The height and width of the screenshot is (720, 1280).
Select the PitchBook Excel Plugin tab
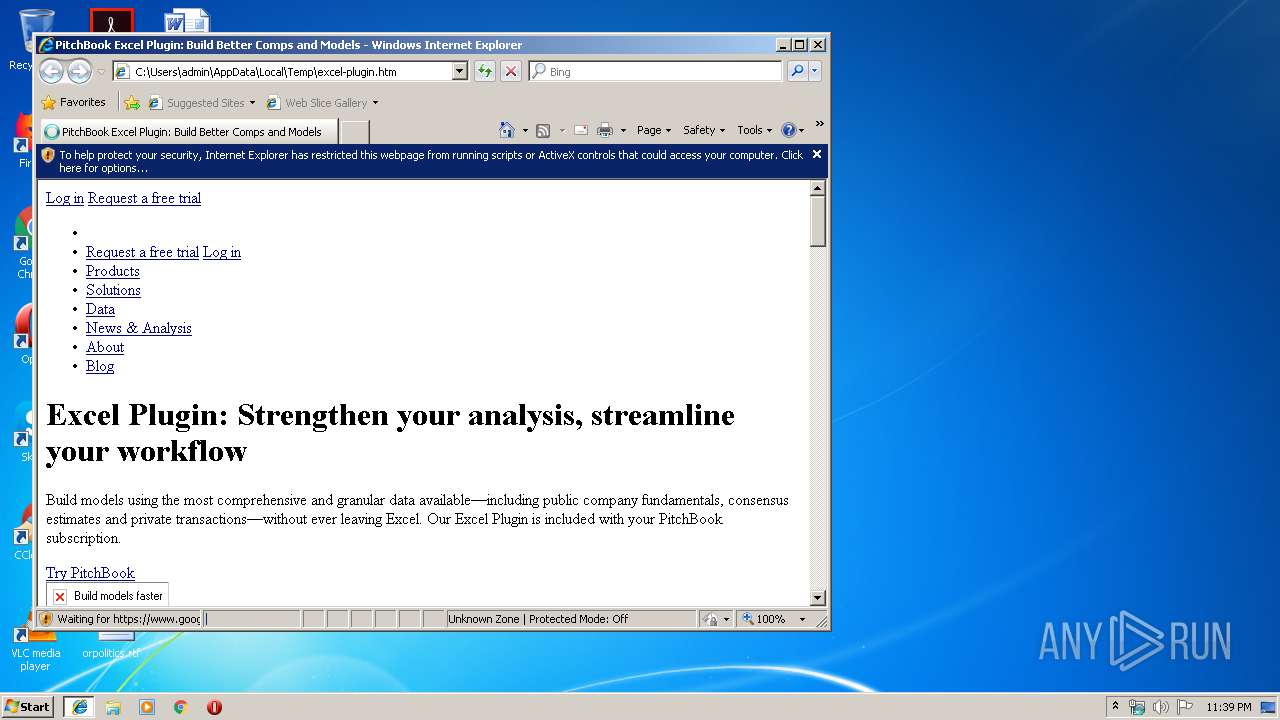click(x=188, y=131)
